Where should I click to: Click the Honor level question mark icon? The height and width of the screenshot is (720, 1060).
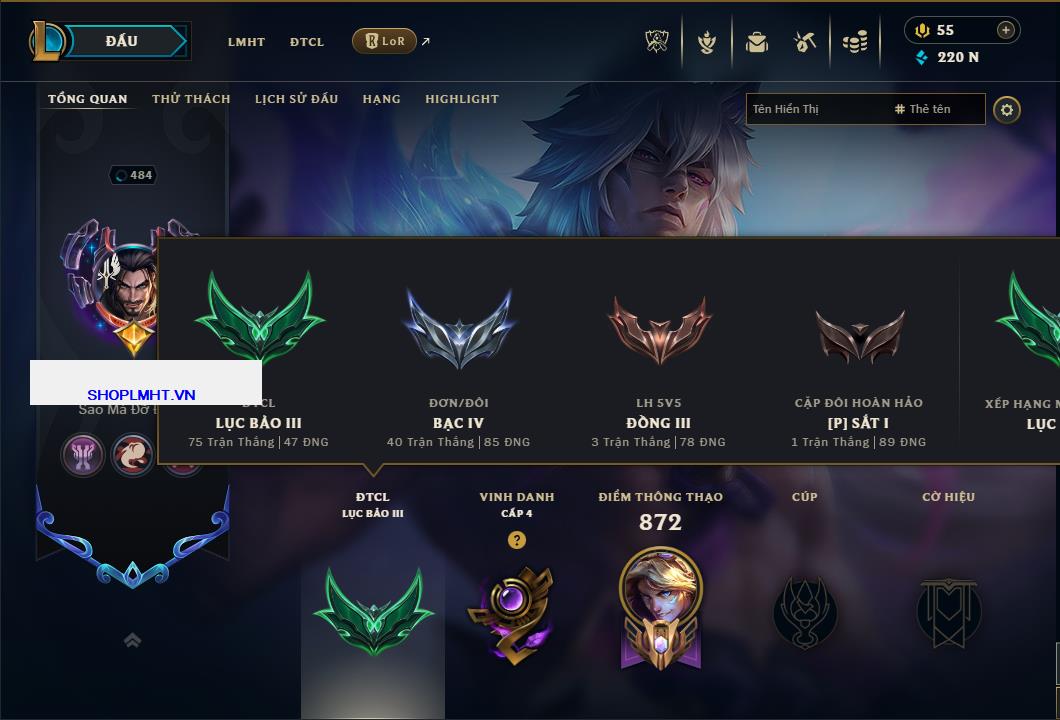click(516, 540)
